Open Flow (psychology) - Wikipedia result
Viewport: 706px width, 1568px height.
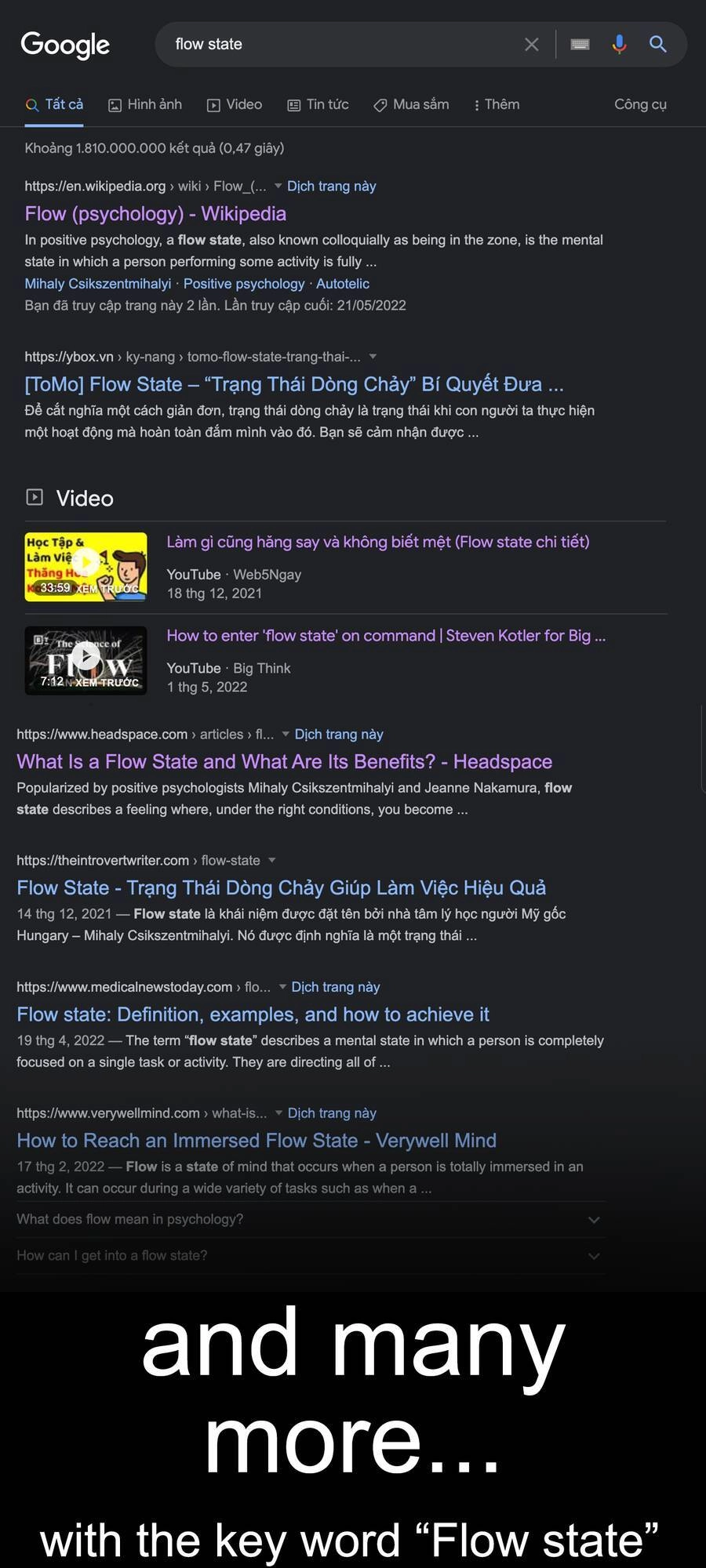click(x=155, y=214)
